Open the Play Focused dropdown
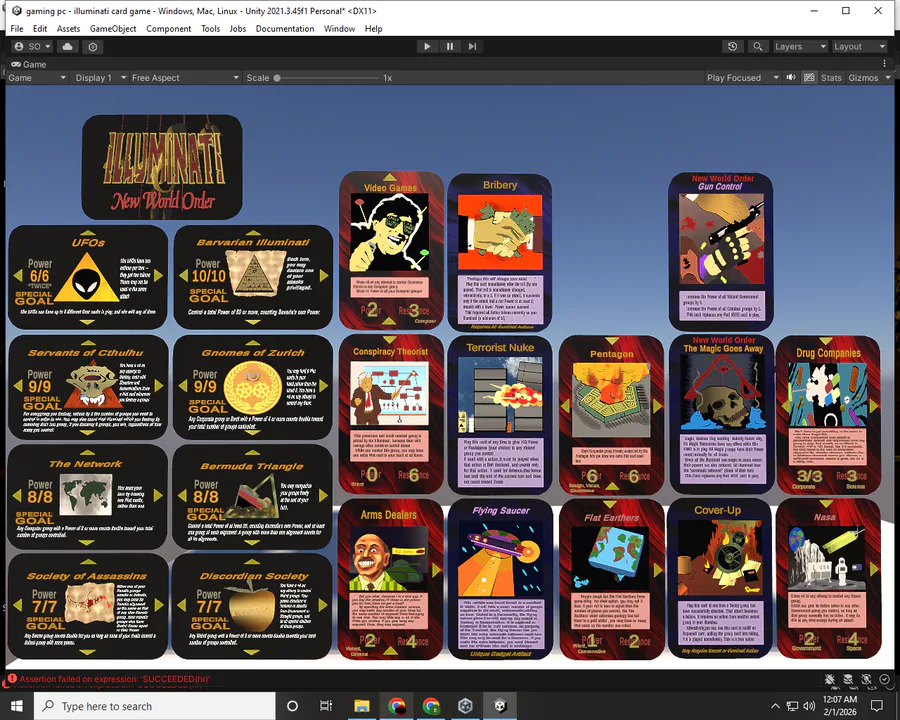This screenshot has width=900, height=720. 743,78
